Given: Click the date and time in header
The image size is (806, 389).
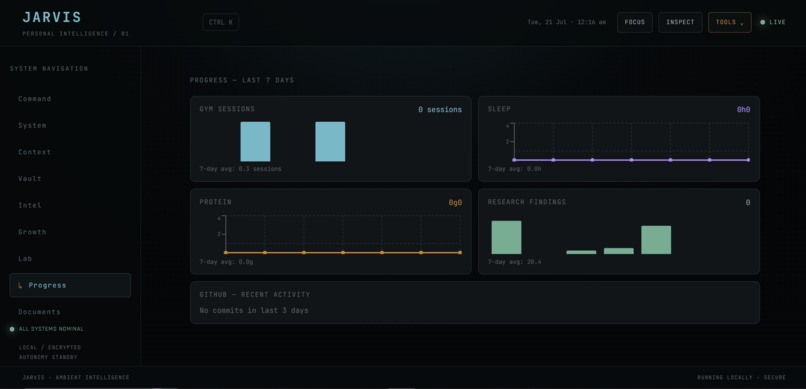Looking at the screenshot, I should (566, 22).
